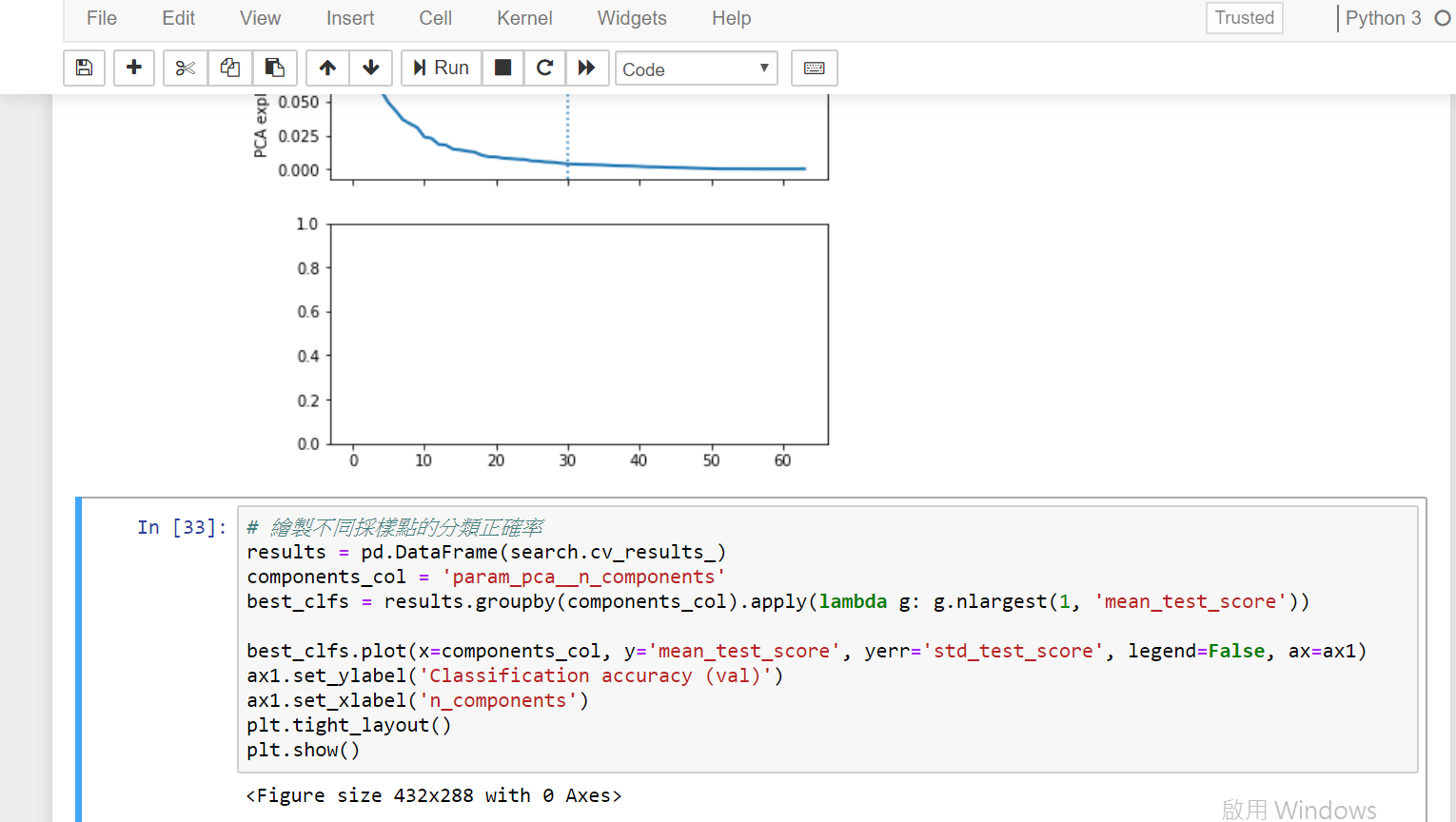This screenshot has width=1456, height=822.
Task: Click the Chinese comment line in cell
Action: [x=395, y=527]
